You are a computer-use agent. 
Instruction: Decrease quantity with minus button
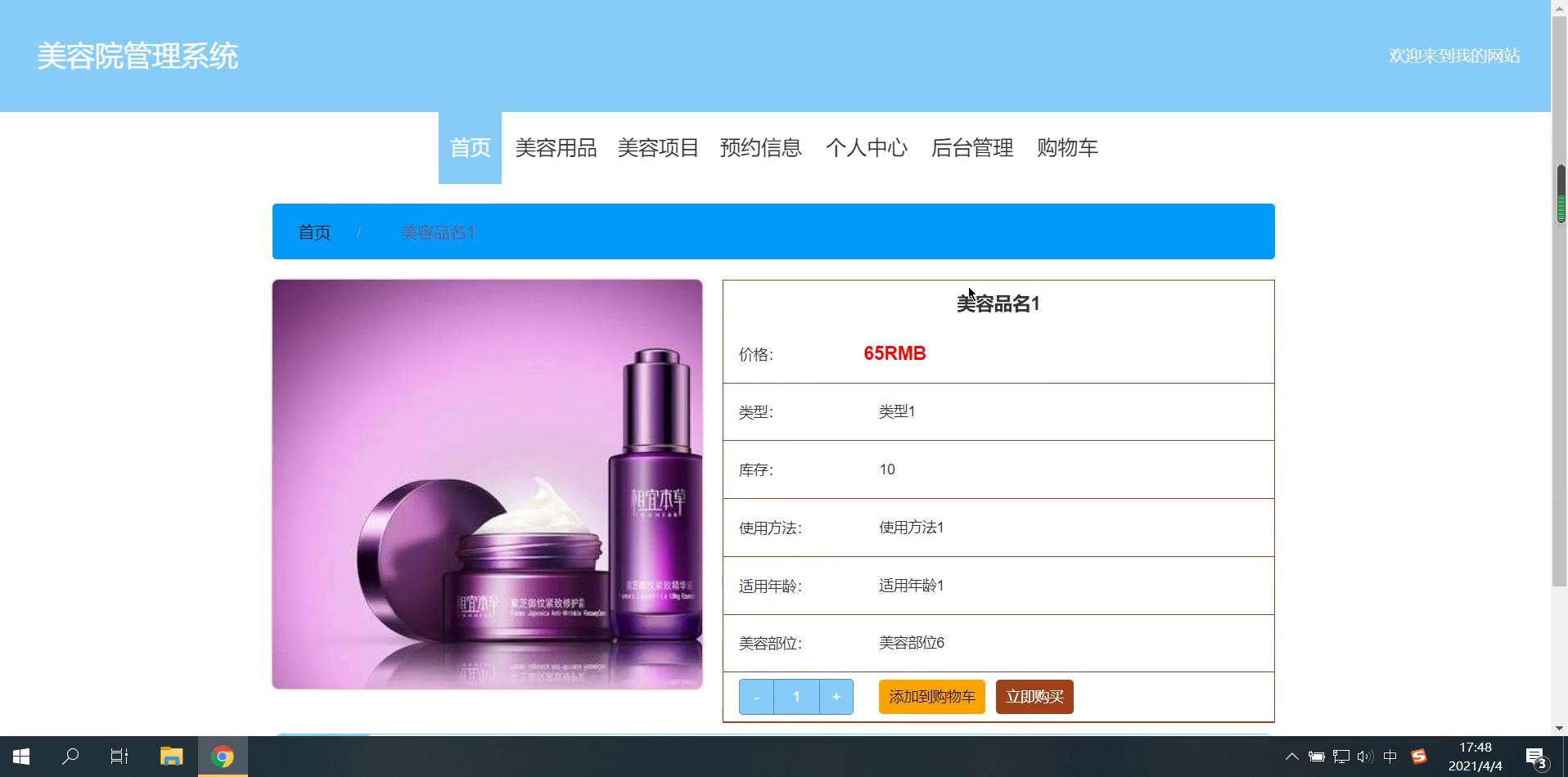point(756,697)
